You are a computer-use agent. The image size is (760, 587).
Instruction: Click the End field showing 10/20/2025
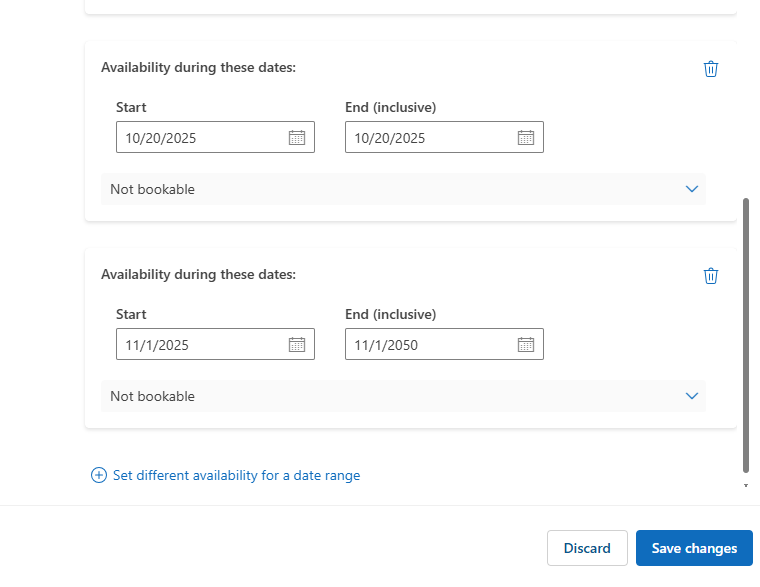[429, 138]
